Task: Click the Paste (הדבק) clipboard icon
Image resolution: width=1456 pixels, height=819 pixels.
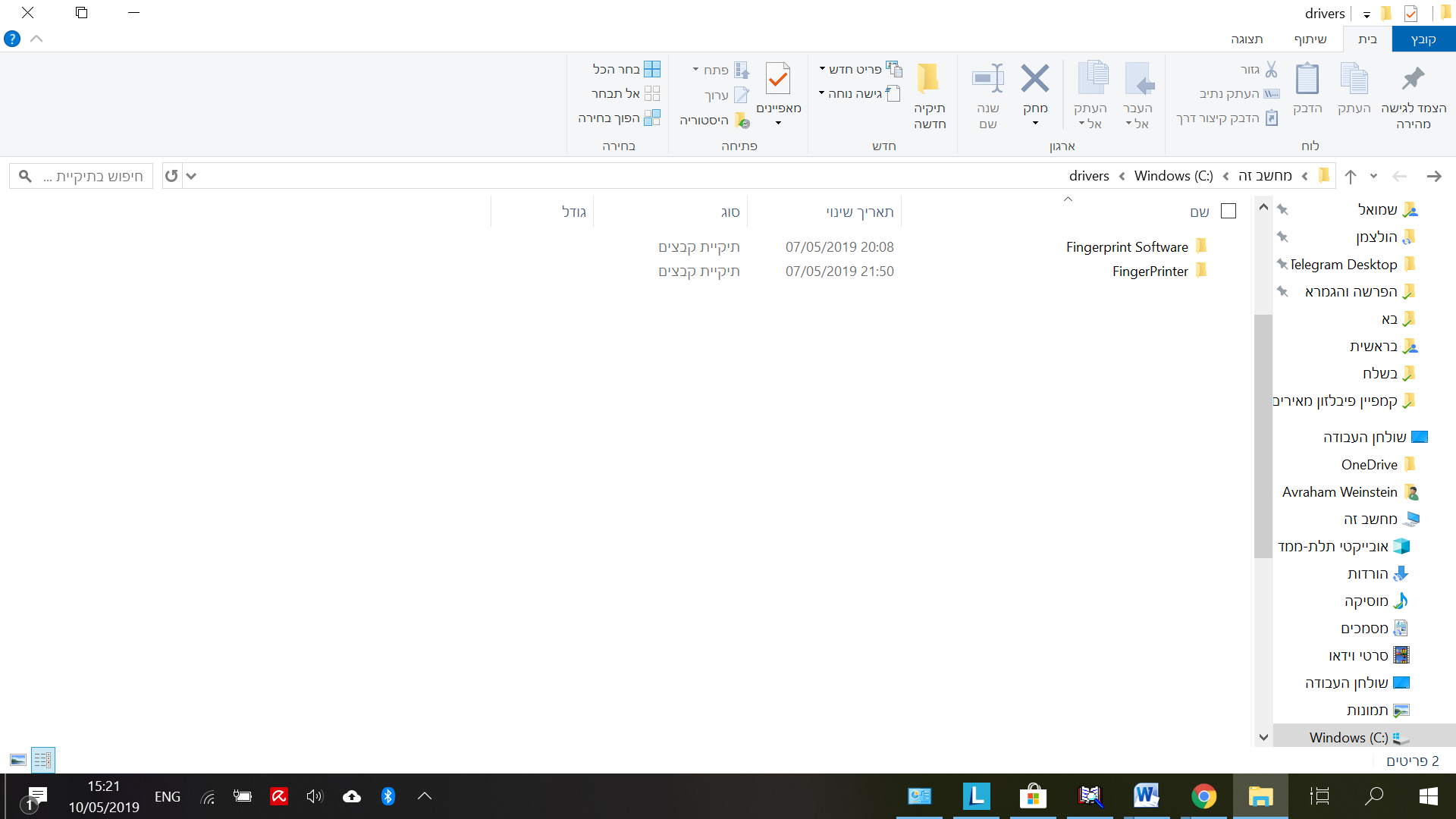Action: (x=1307, y=79)
